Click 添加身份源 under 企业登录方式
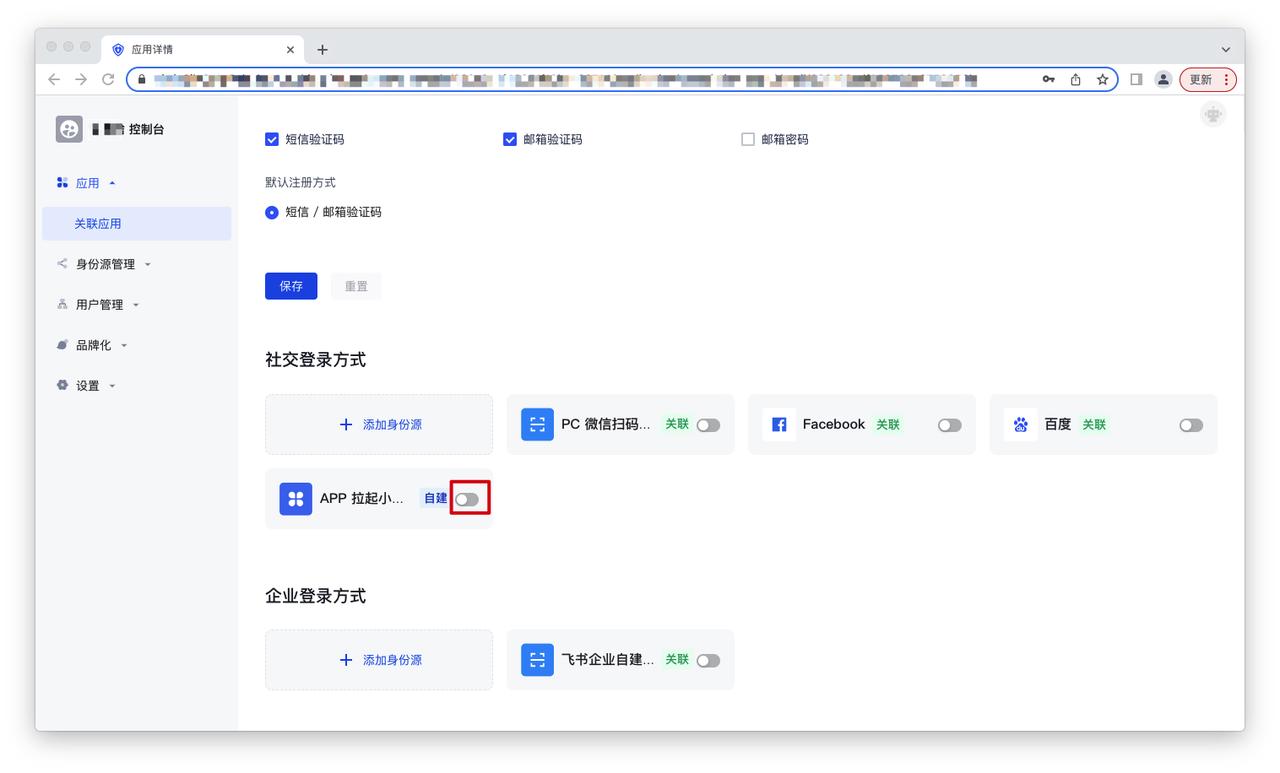Screen dimensions: 1280x773 pyautogui.click(x=379, y=660)
